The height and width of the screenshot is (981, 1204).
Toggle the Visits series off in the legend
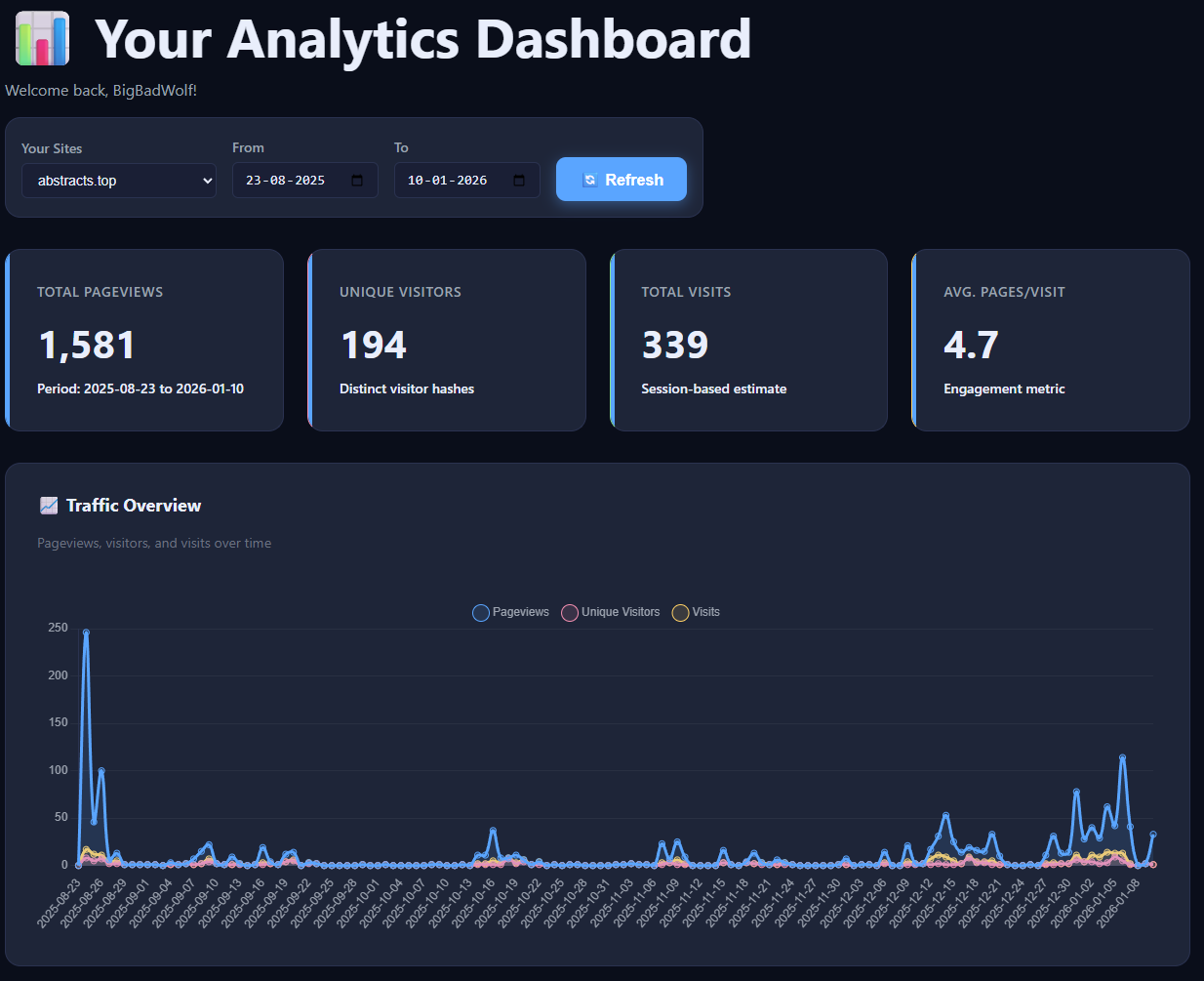[705, 612]
